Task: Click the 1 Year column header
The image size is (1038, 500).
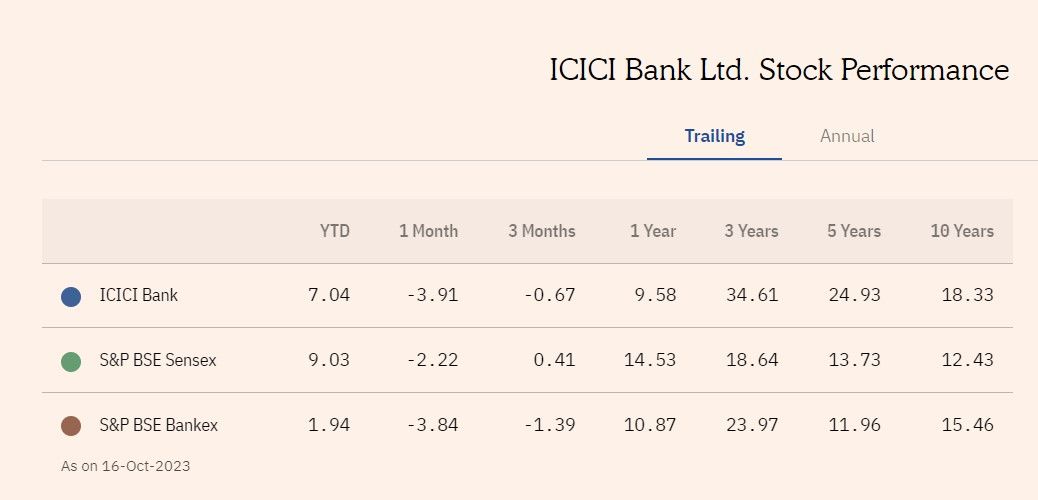Action: [x=653, y=231]
